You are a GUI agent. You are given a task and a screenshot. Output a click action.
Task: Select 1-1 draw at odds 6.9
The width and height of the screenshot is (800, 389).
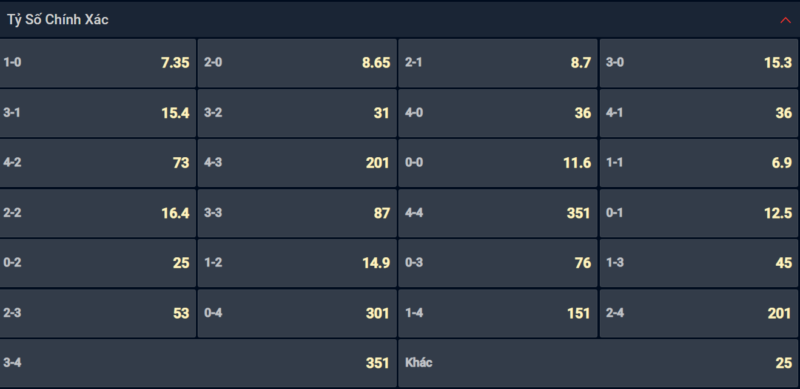pos(699,163)
